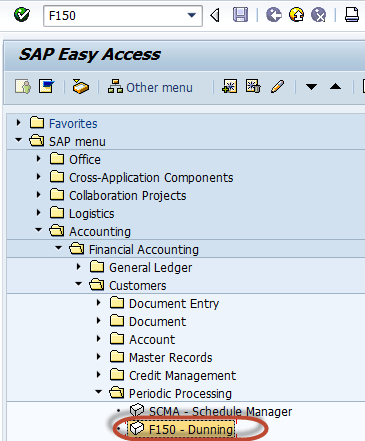Viewport: 365px width, 441px height.
Task: Collapse the Accounting folder node
Action: pos(39,230)
